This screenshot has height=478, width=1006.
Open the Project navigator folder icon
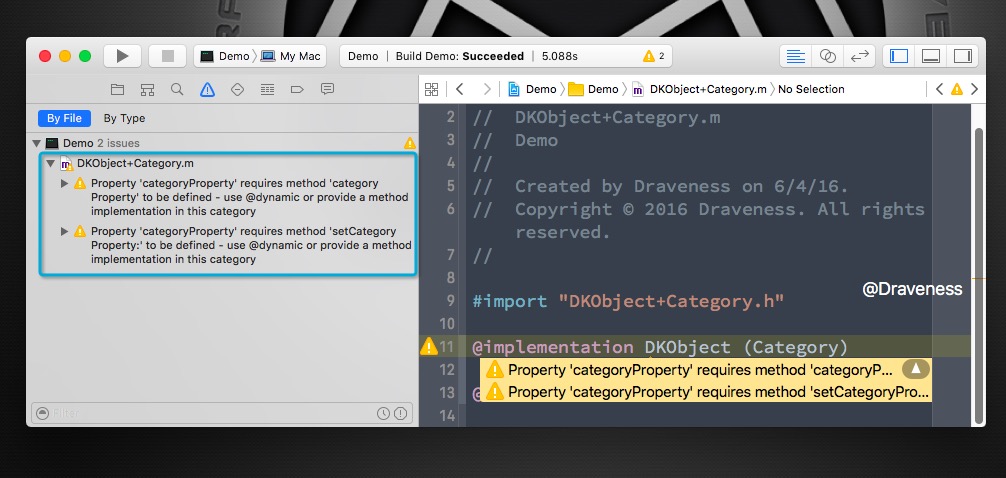point(117,89)
